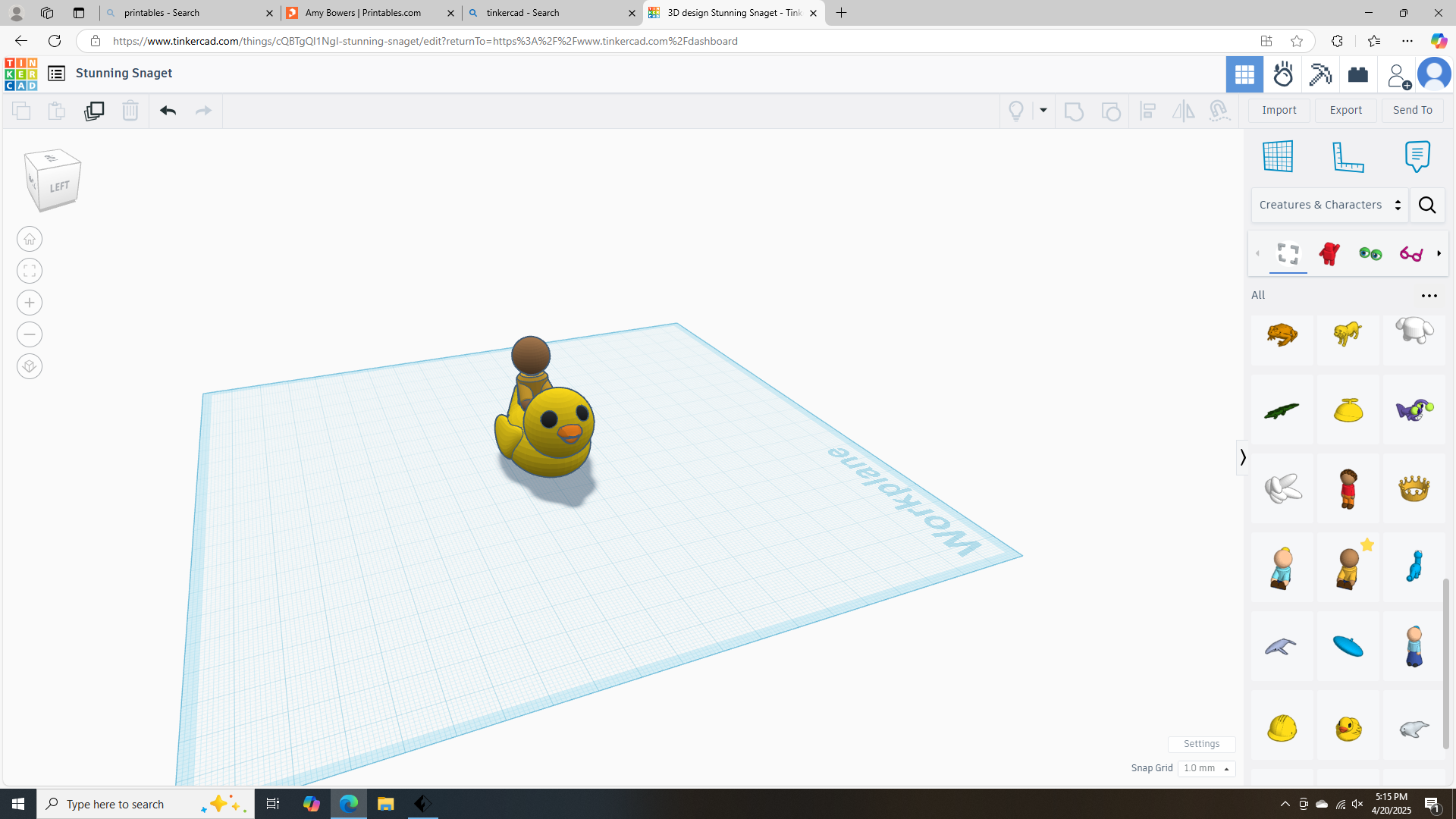Click the view cube LEFT face
Viewport: 1456px width, 819px height.
[x=59, y=187]
